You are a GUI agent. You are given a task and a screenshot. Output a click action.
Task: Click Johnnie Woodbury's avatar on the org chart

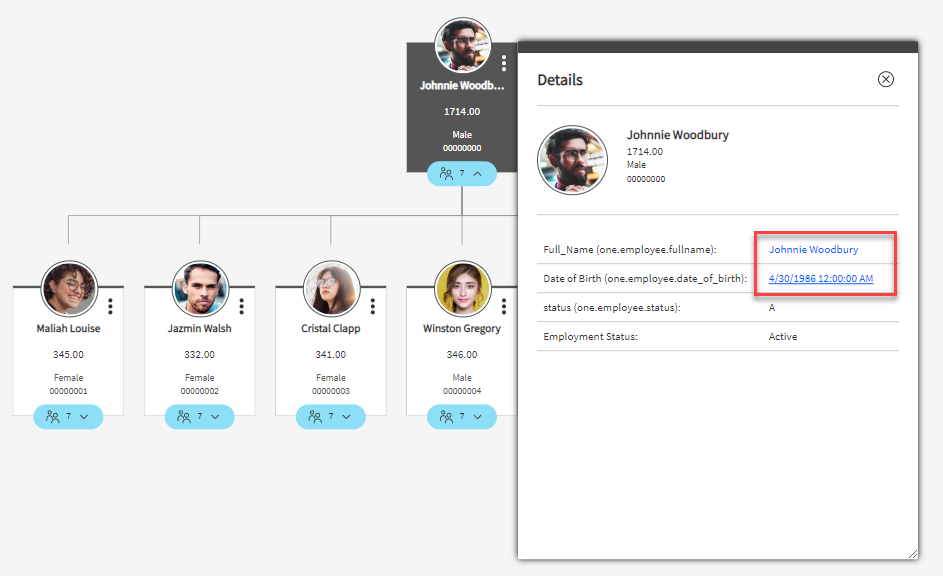click(x=462, y=46)
